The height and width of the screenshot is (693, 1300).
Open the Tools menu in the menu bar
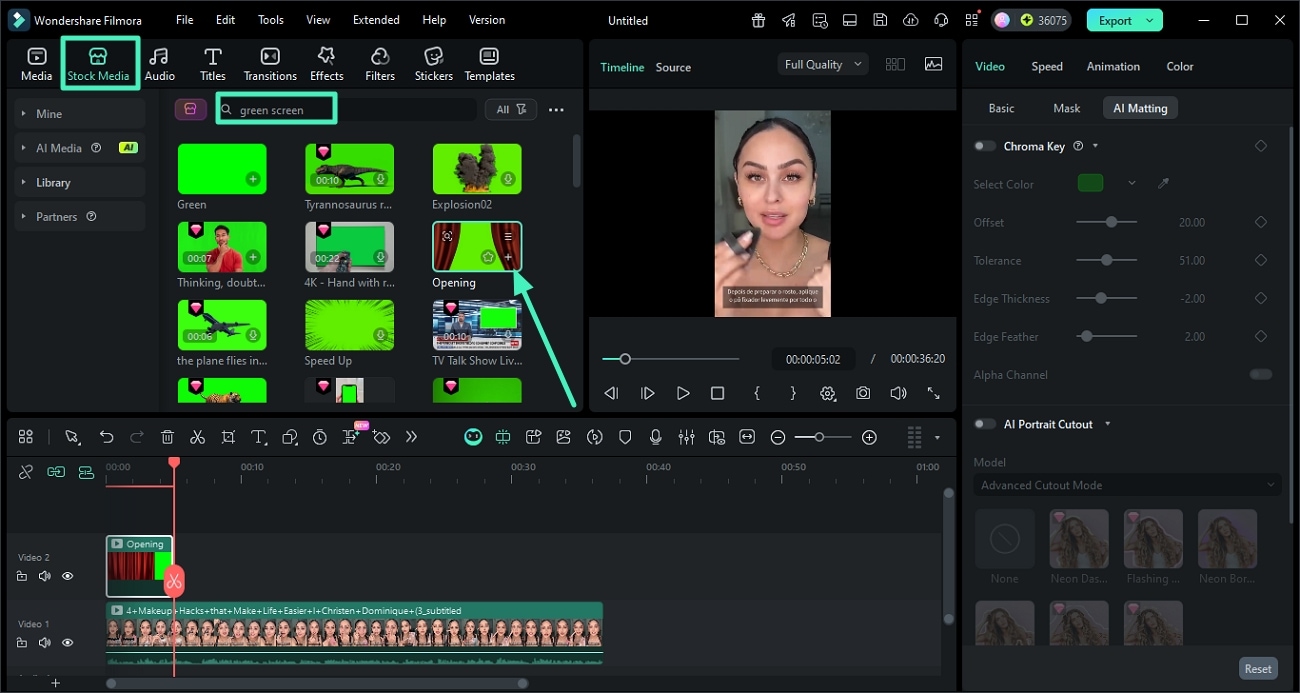click(x=269, y=19)
